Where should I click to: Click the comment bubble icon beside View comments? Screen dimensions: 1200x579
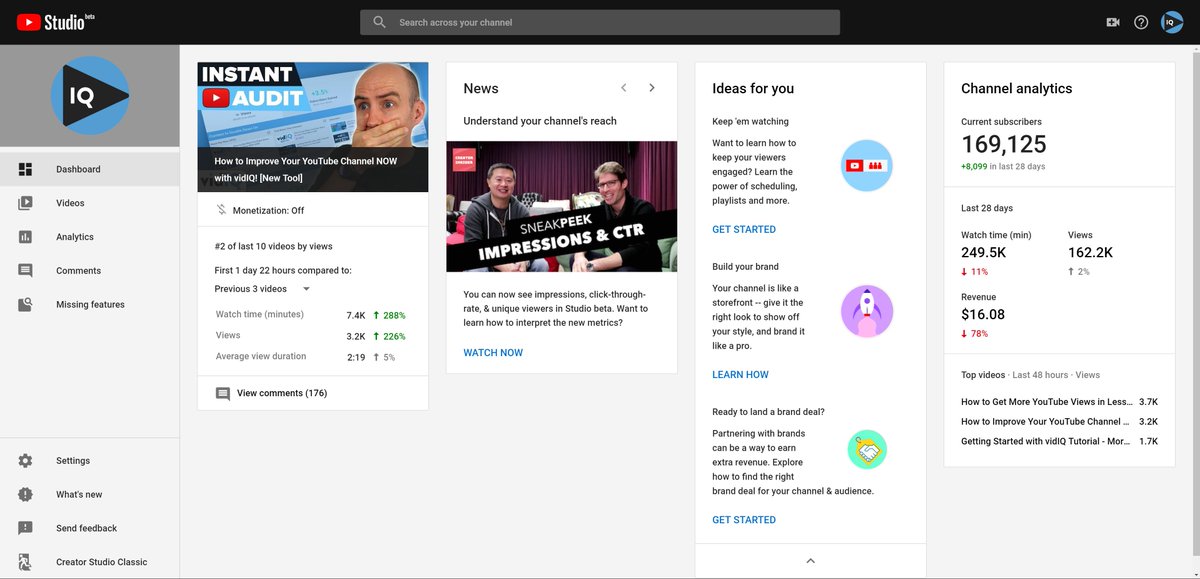click(223, 394)
